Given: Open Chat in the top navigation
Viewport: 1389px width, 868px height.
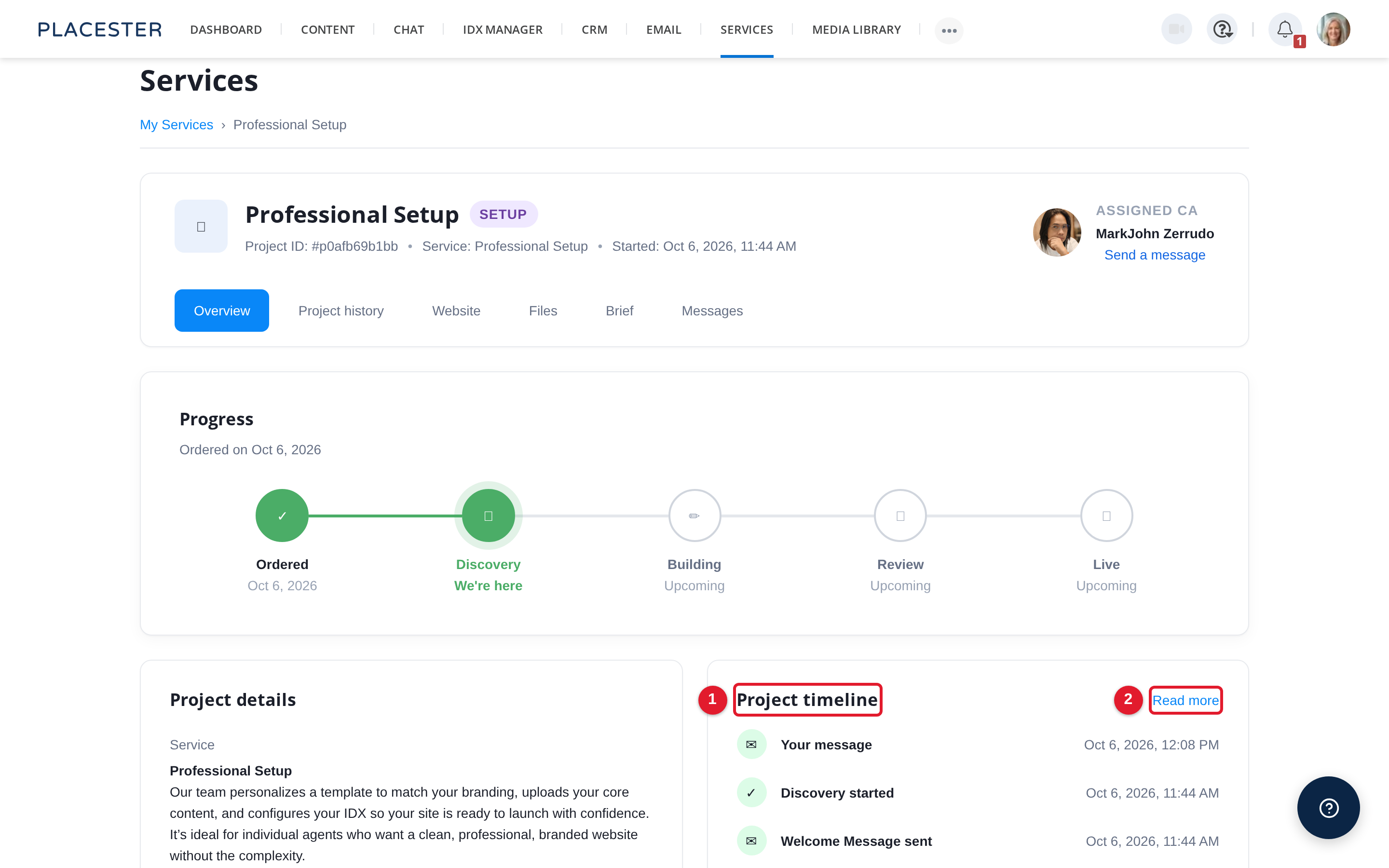Looking at the screenshot, I should click(x=409, y=29).
